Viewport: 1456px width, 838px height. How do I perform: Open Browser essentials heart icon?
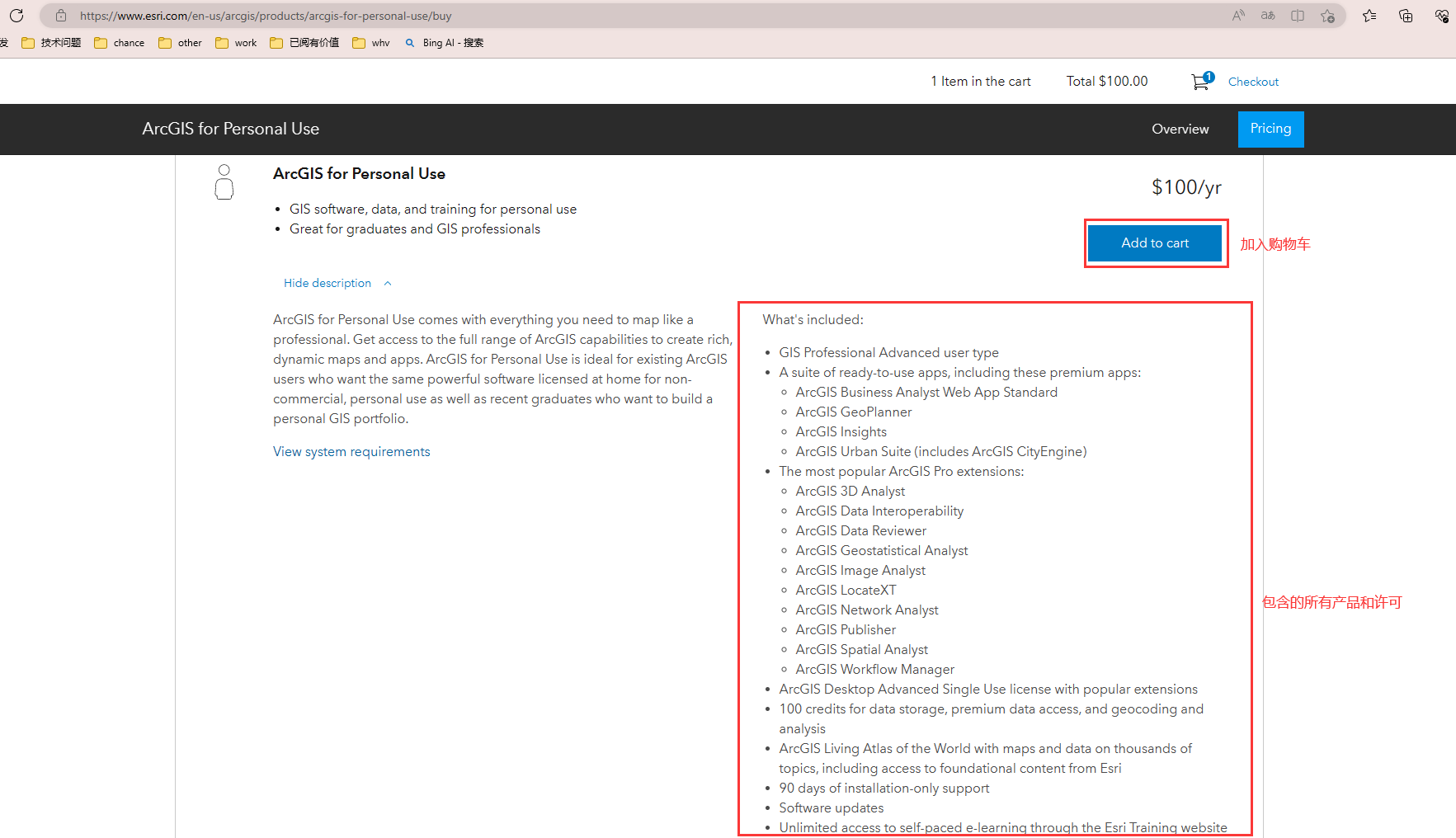[1441, 15]
